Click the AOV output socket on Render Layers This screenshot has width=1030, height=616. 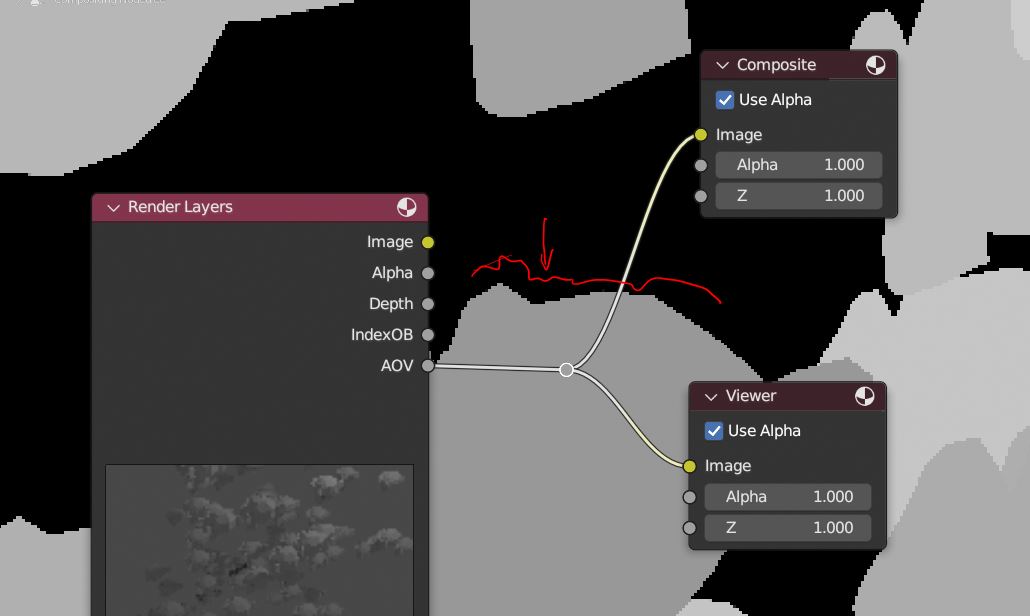(428, 366)
